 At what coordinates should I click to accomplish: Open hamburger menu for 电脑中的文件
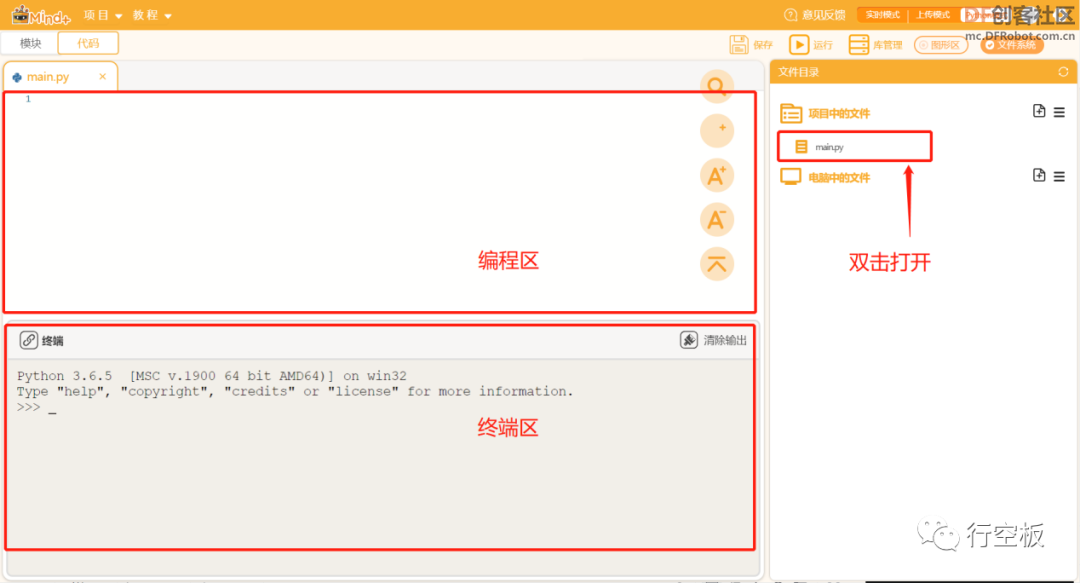pos(1059,177)
